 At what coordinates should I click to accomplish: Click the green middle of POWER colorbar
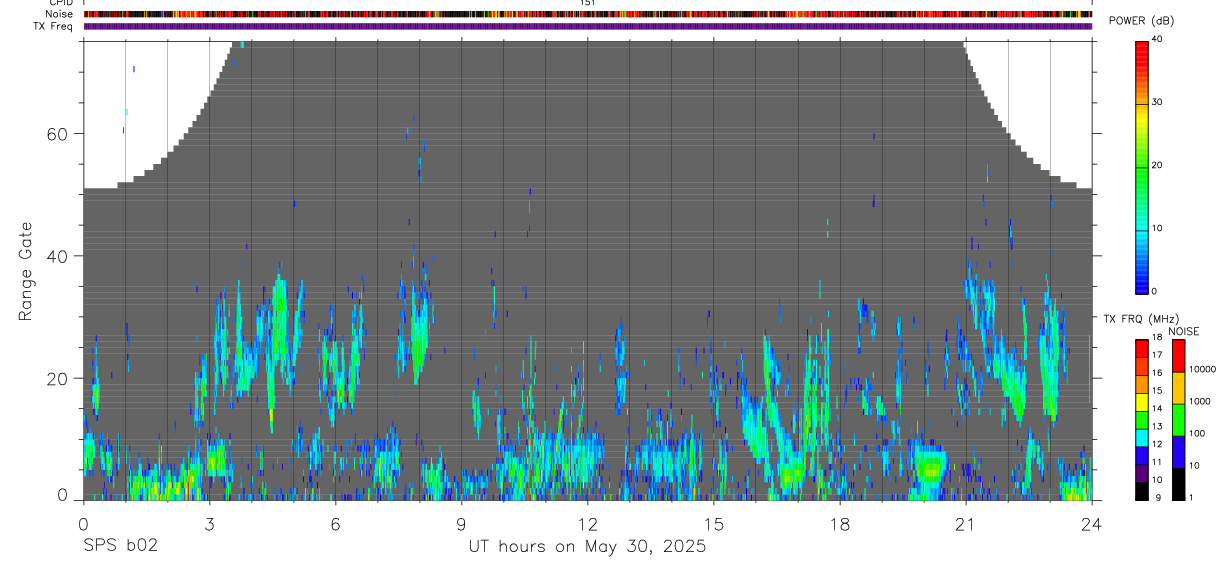1141,166
